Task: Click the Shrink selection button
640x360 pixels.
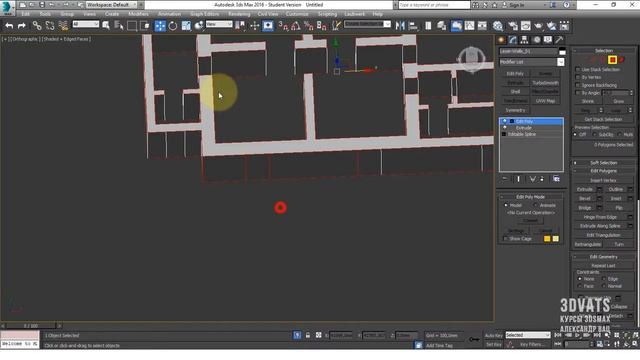Action: 588,101
